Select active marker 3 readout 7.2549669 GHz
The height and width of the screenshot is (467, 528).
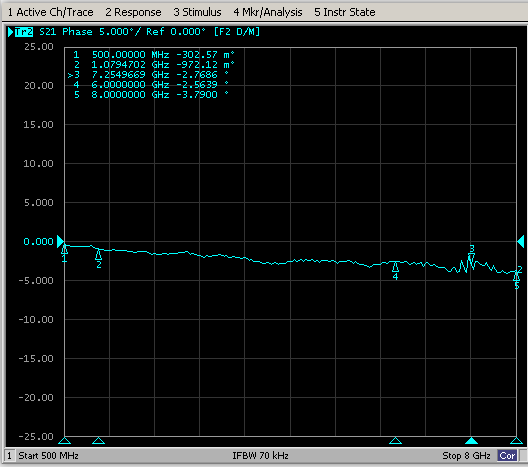click(x=148, y=75)
